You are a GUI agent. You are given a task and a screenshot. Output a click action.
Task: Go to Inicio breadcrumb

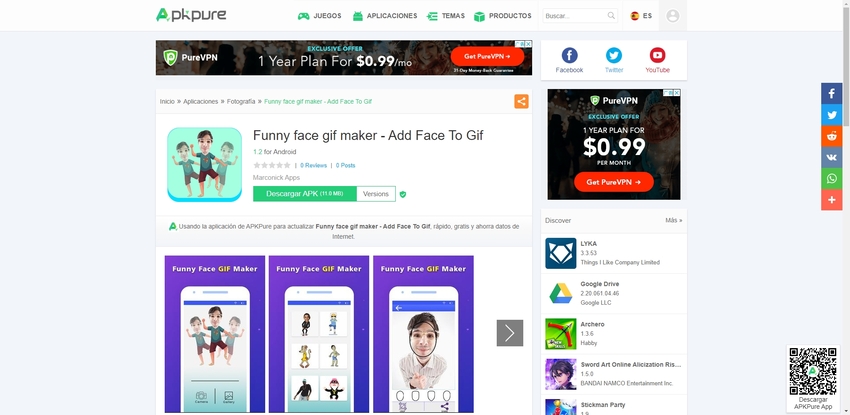pos(167,101)
